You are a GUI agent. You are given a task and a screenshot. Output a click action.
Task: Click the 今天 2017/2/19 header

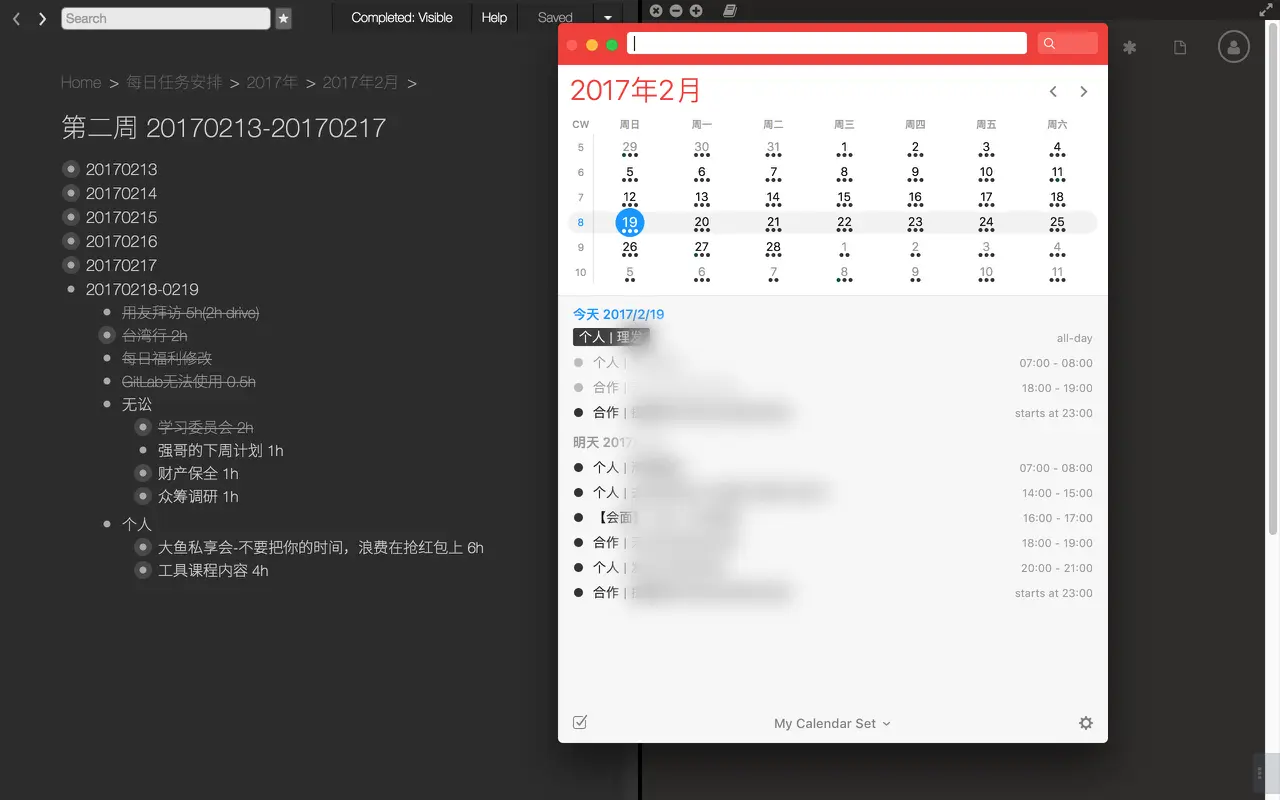click(x=618, y=314)
